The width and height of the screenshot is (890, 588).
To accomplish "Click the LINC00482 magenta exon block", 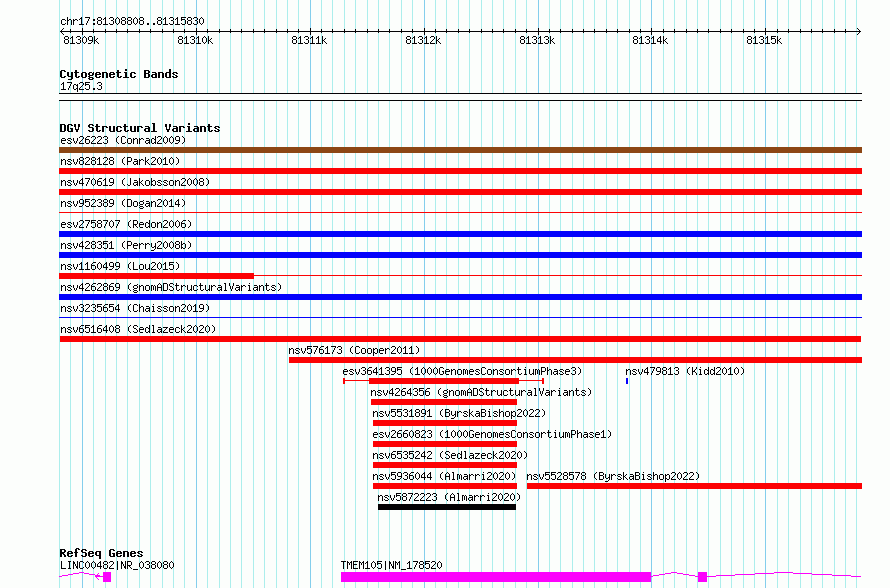I will tap(107, 577).
